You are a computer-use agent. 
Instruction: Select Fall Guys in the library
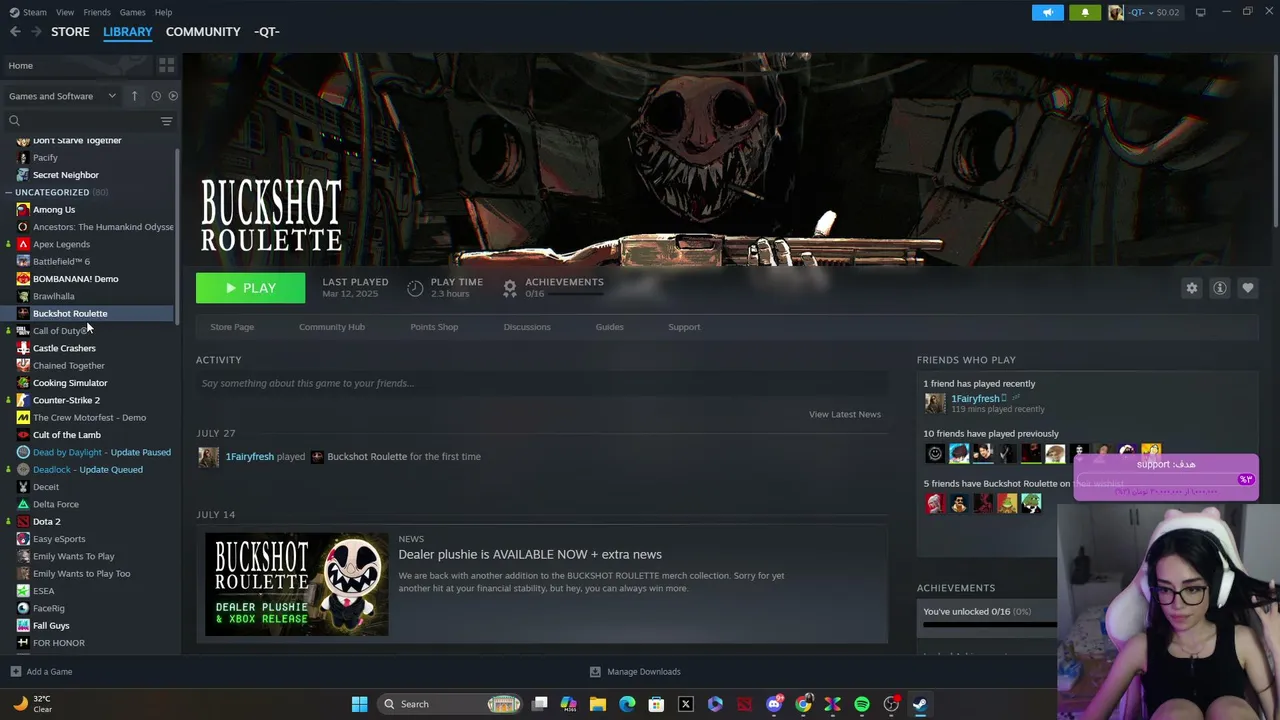(51, 626)
